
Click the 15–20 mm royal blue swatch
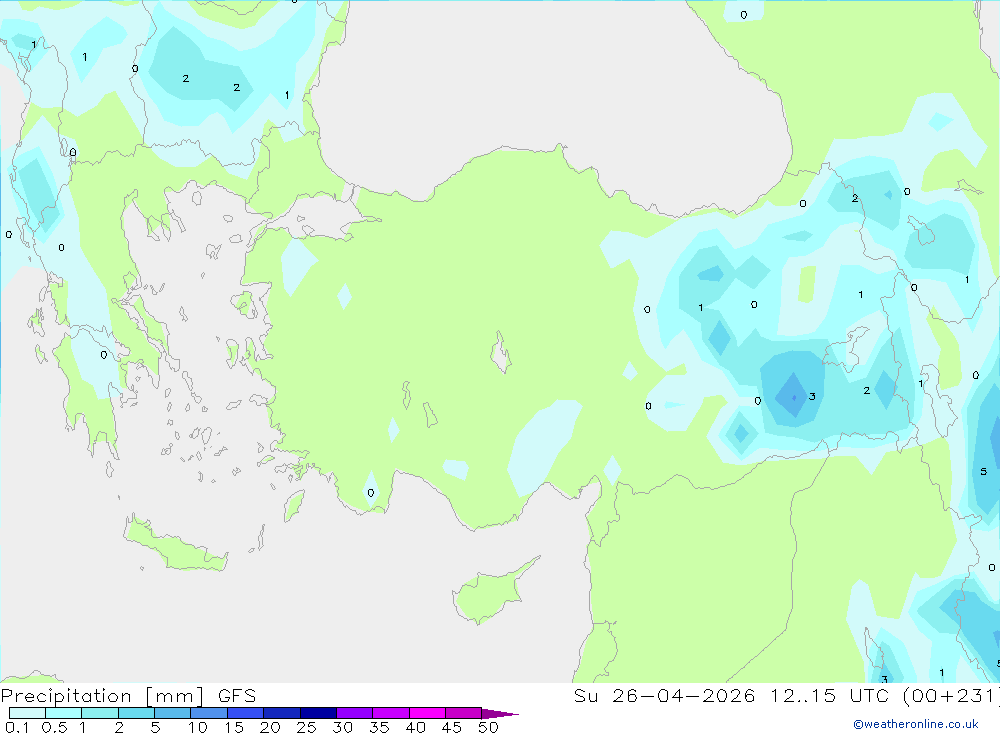[x=246, y=713]
